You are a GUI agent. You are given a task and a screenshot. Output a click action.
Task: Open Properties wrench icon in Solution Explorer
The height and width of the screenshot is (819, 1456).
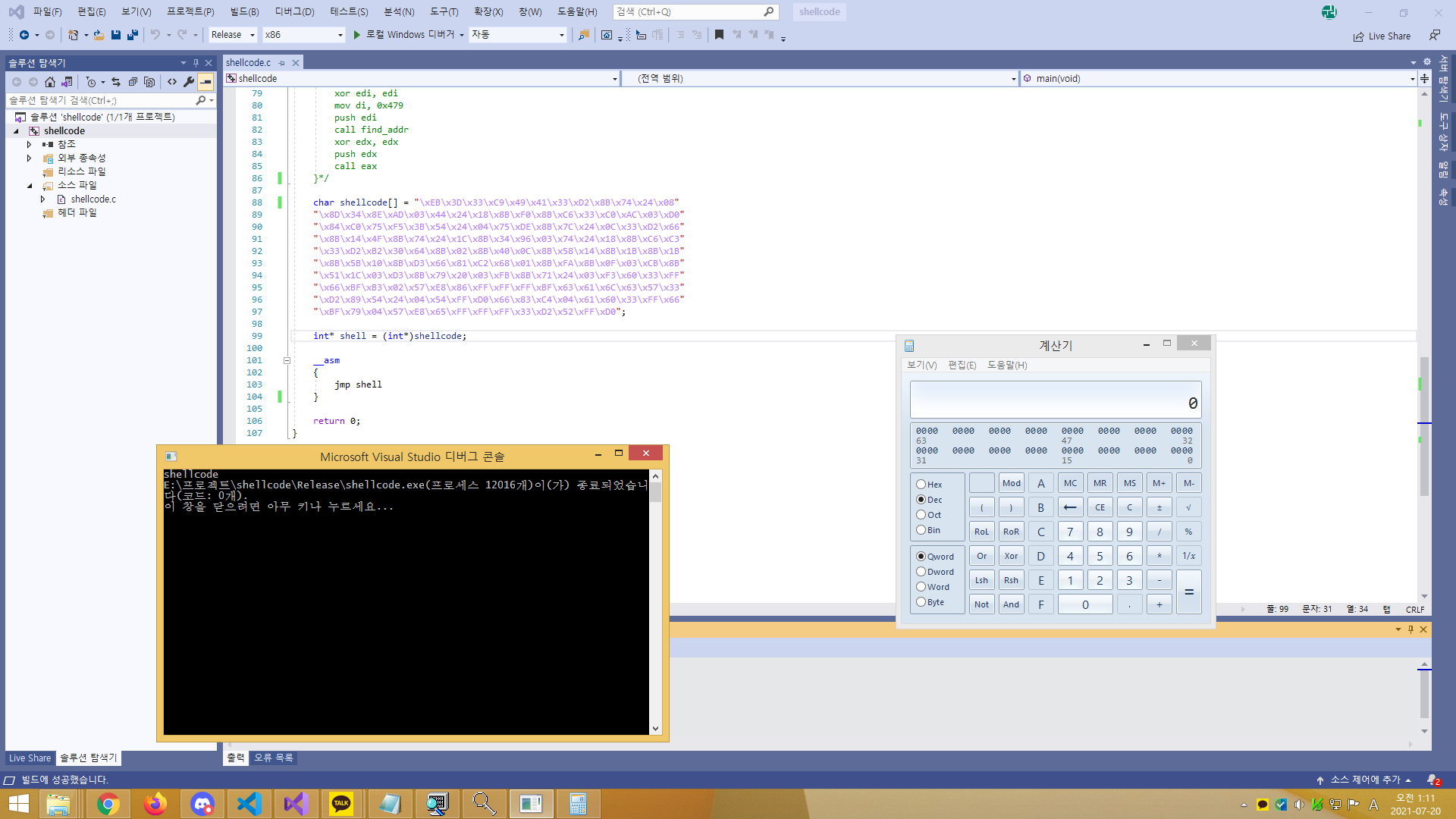[x=189, y=82]
